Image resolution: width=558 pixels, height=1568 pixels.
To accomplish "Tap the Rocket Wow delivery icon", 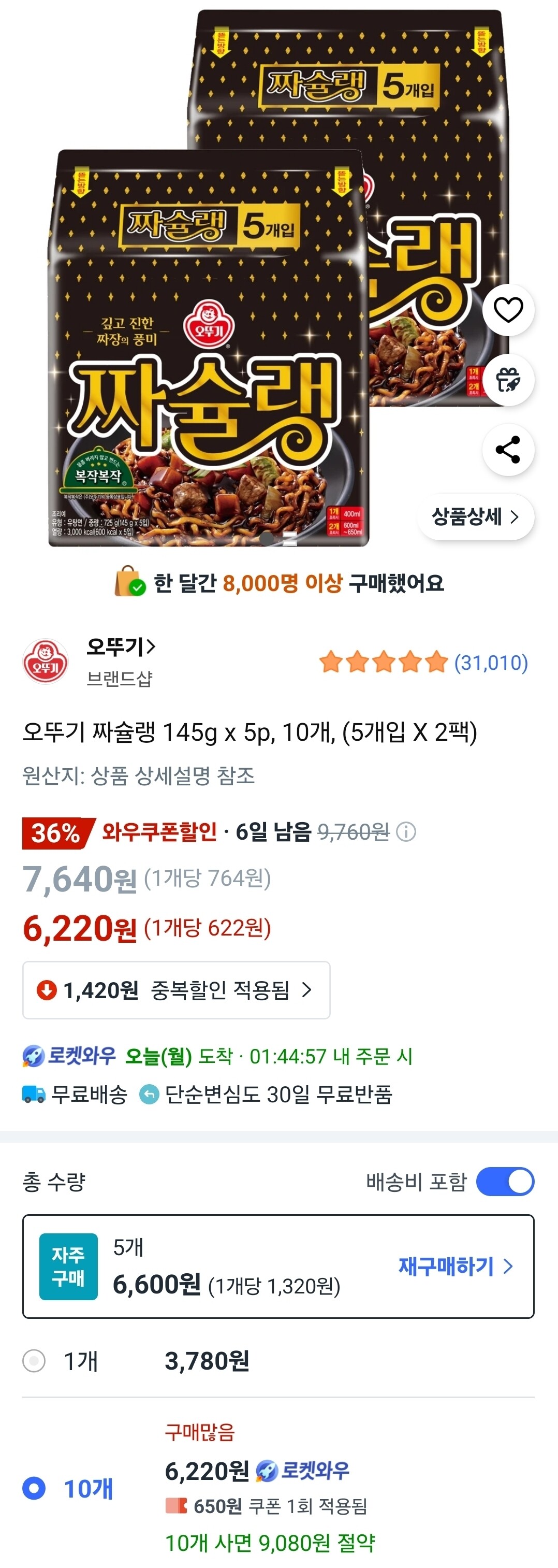I will [34, 1056].
